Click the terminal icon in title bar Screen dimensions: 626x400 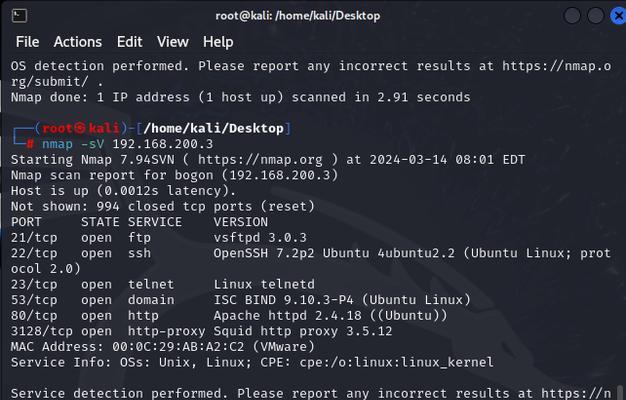coord(19,16)
